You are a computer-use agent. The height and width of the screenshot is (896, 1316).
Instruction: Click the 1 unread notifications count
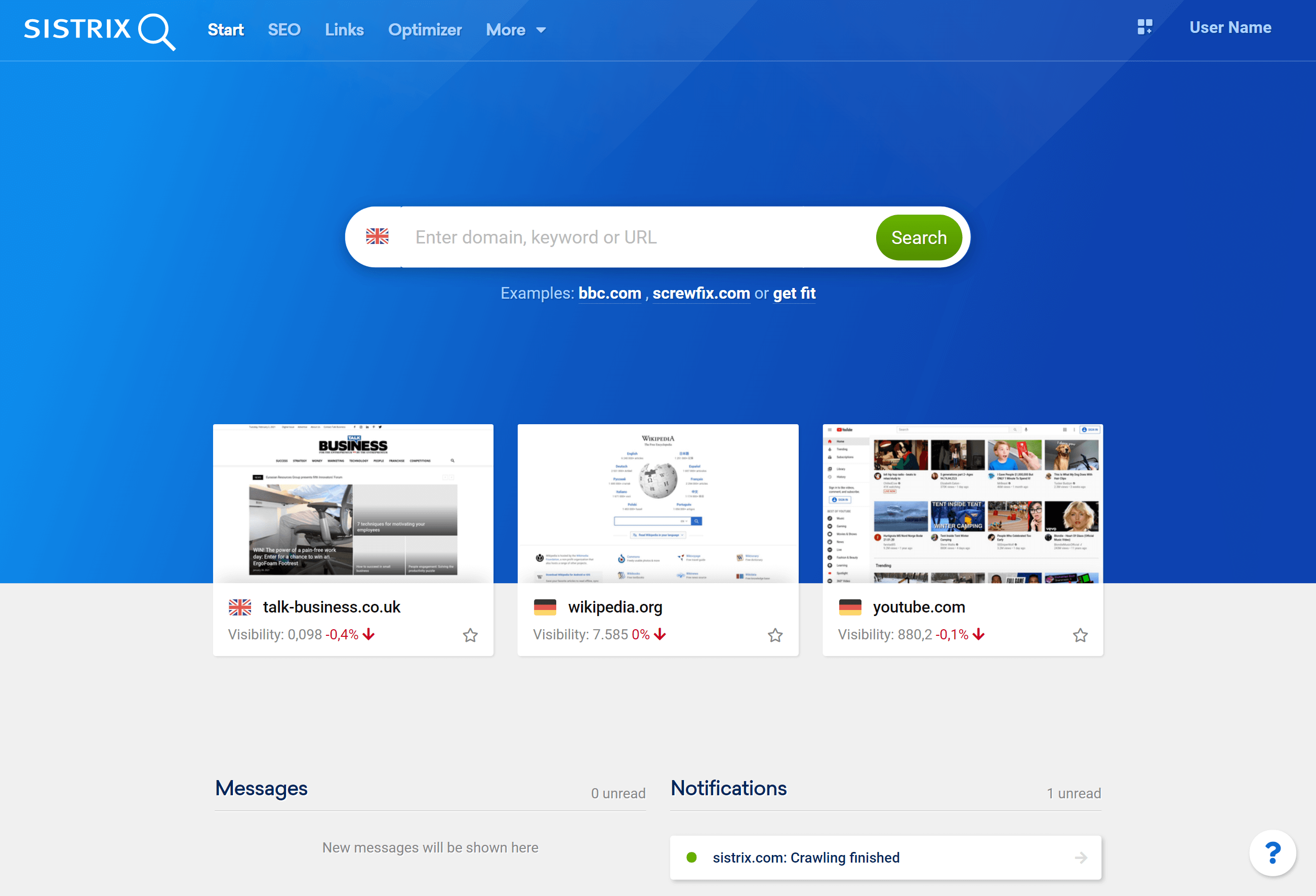click(1074, 793)
